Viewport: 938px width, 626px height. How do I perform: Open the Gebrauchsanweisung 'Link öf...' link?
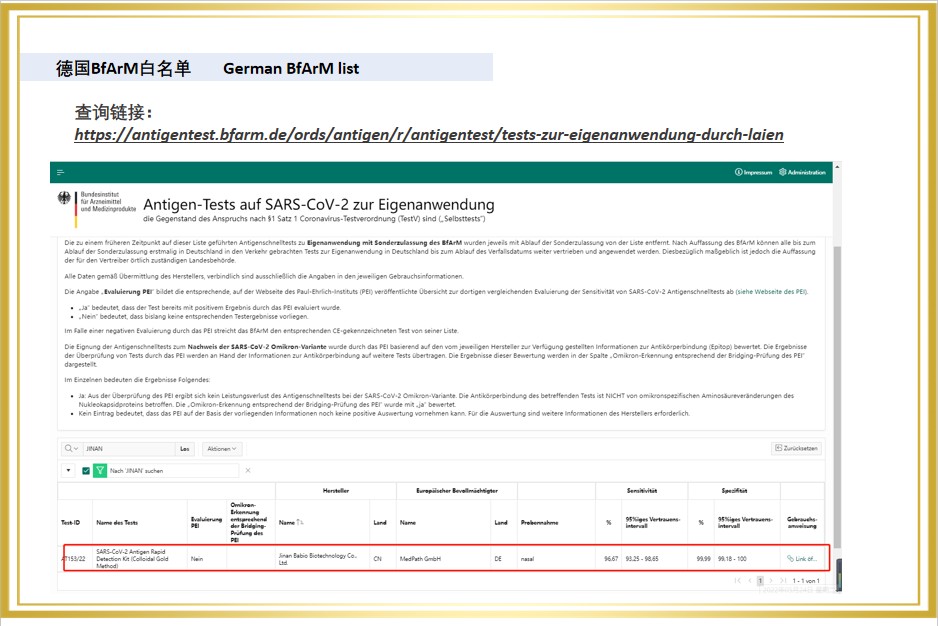[x=802, y=558]
